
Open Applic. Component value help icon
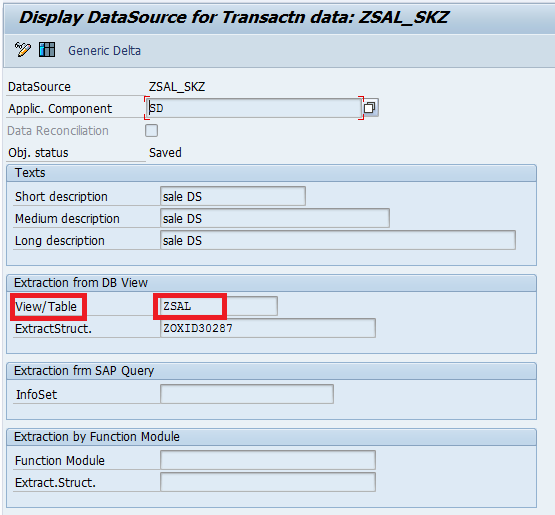coord(370,108)
